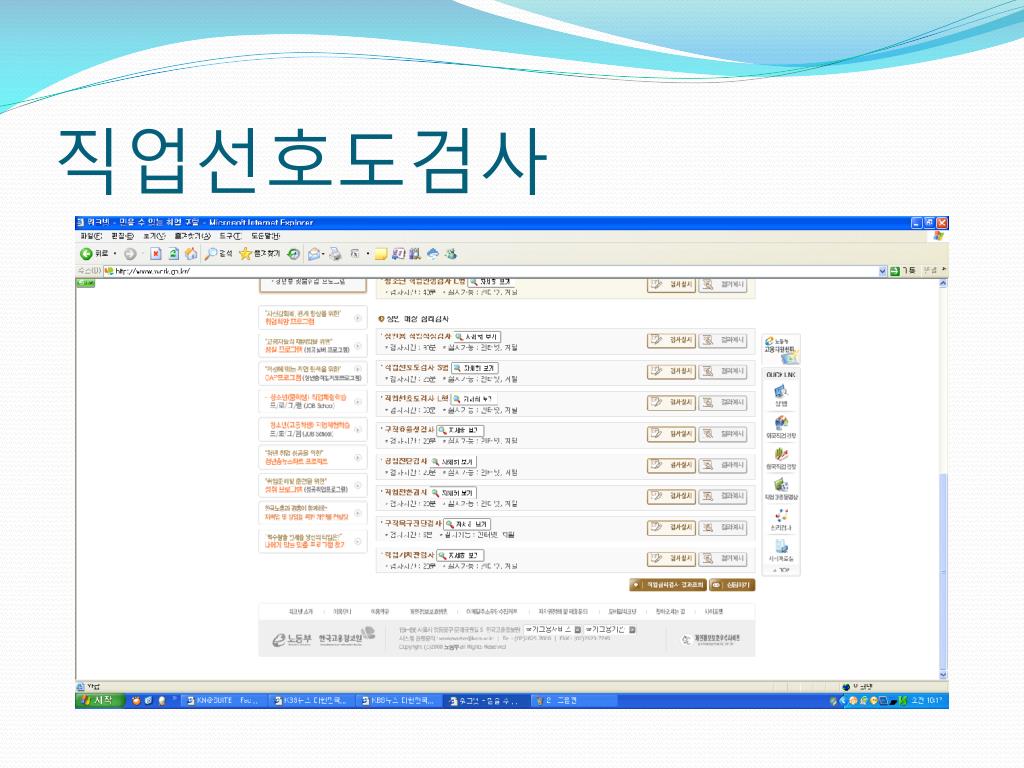
Task: Open the Back button history dropdown arrow
Action: coord(115,254)
